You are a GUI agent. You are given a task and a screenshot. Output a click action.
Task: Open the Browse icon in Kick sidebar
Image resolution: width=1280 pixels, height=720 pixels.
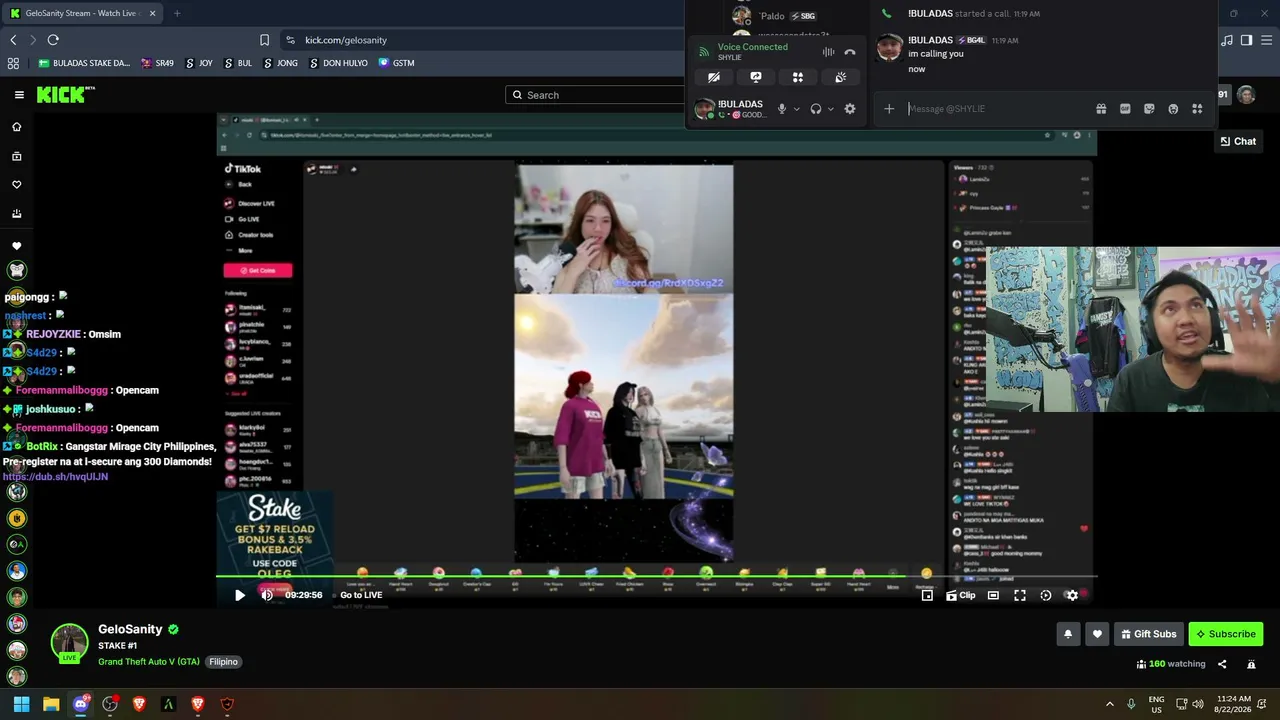pyautogui.click(x=16, y=156)
